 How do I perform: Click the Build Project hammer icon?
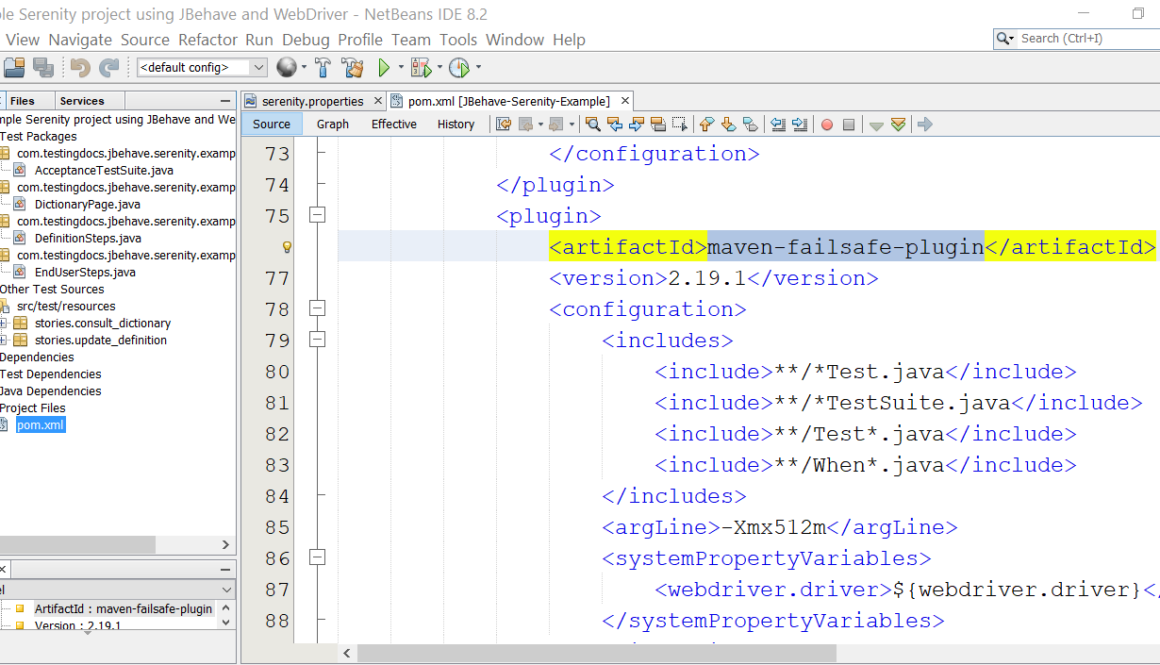[x=322, y=68]
